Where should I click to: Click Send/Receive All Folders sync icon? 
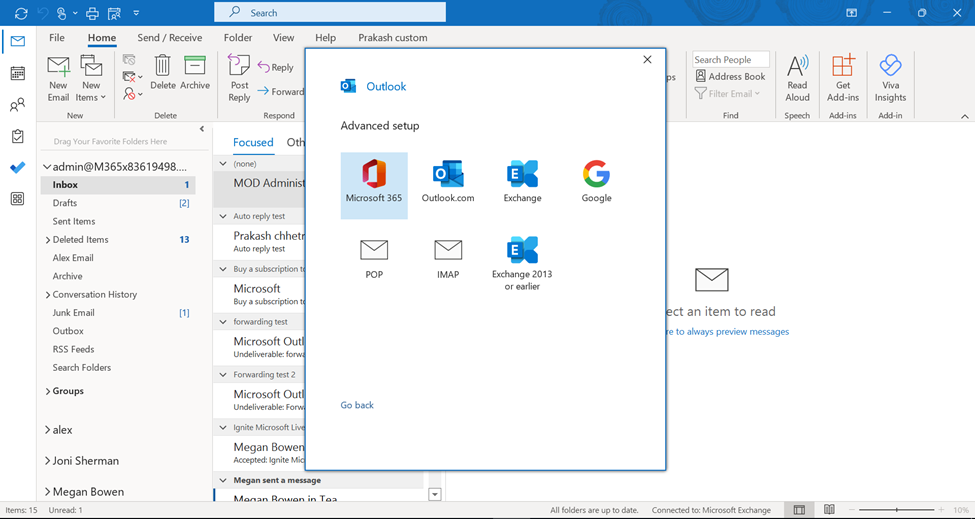point(21,13)
